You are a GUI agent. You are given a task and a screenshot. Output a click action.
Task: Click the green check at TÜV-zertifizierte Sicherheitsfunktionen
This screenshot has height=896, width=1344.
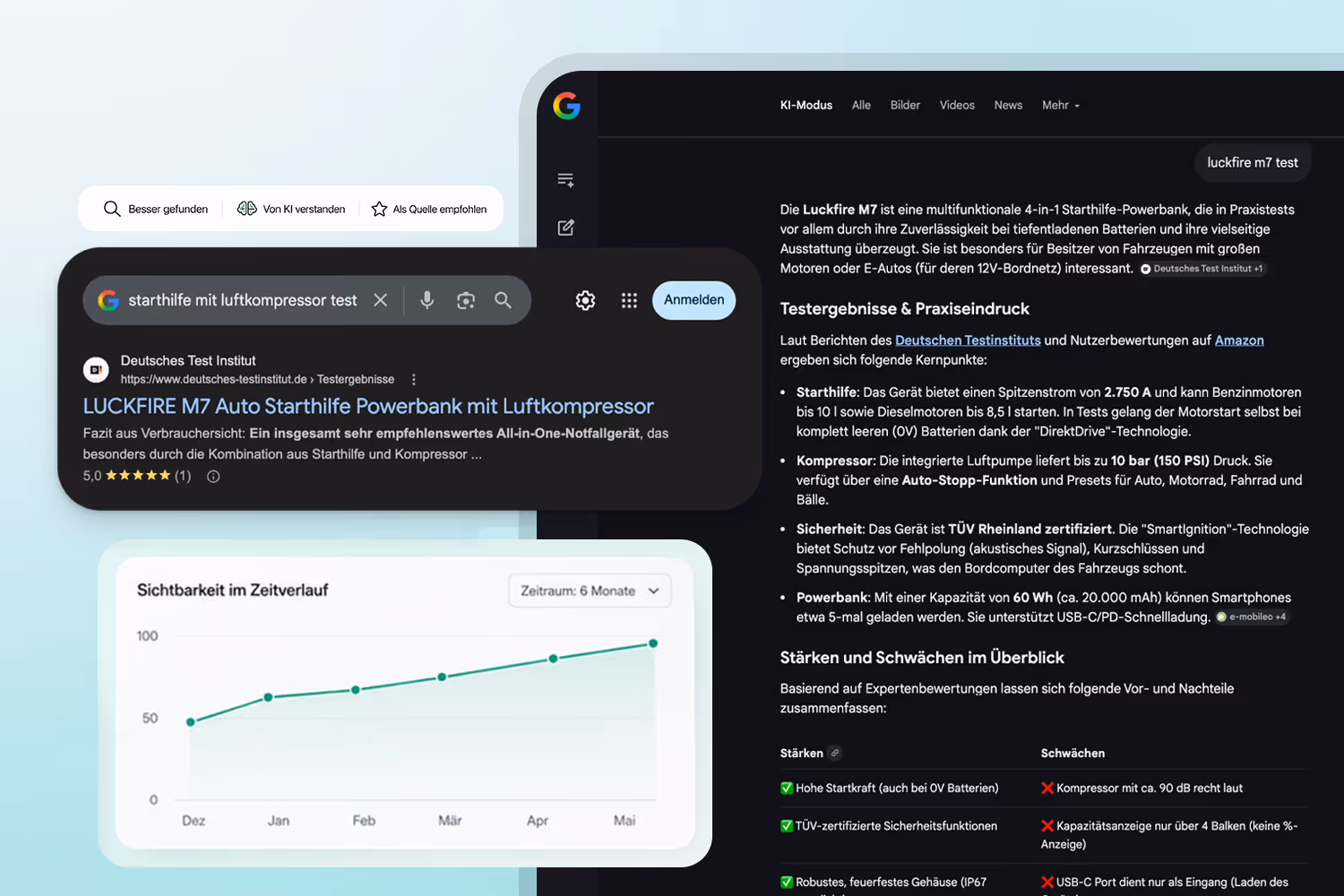pyautogui.click(x=787, y=826)
